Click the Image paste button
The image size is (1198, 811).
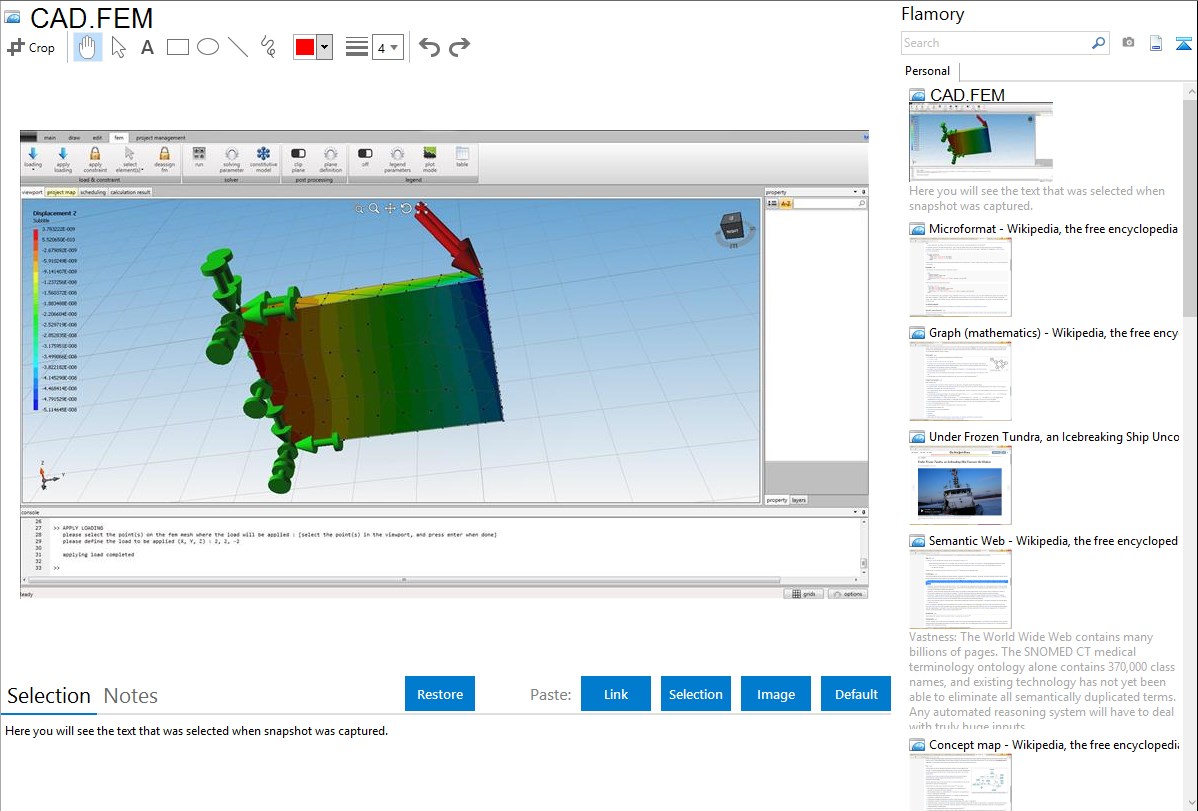click(776, 694)
